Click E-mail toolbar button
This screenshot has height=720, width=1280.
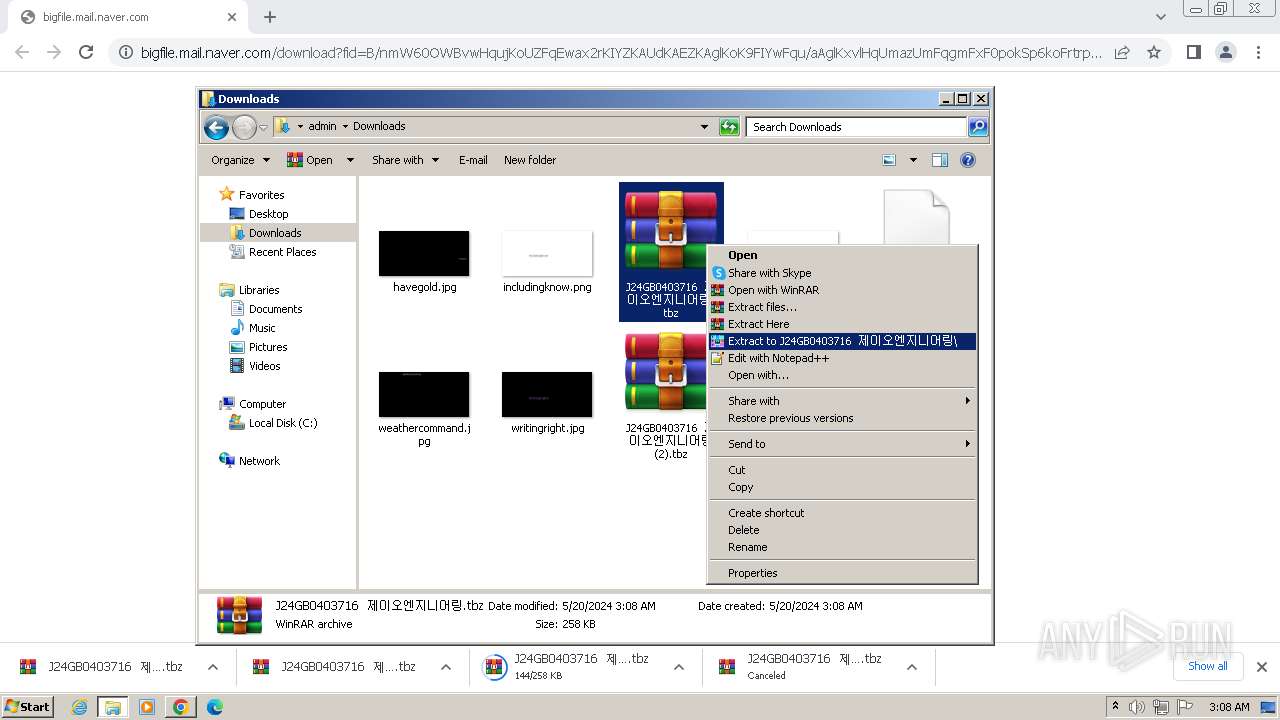pyautogui.click(x=473, y=160)
